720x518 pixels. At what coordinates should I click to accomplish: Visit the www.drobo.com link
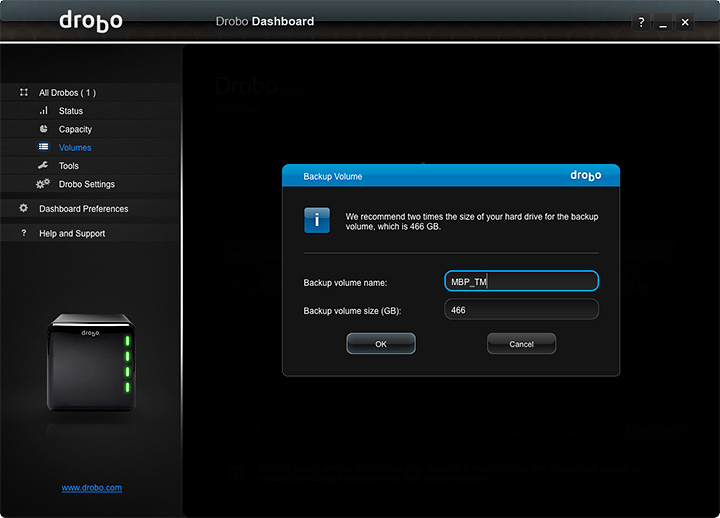[x=92, y=488]
